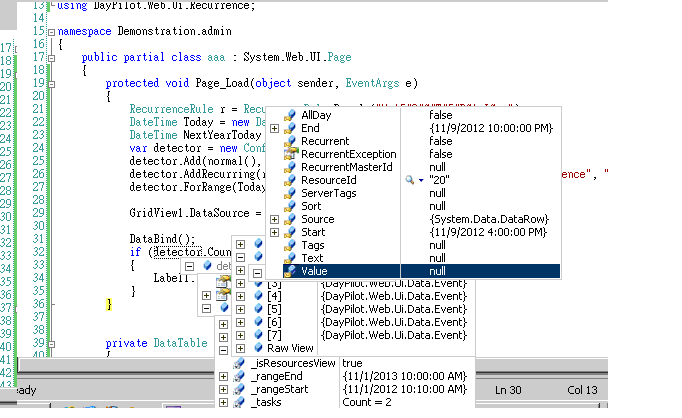This screenshot has height=418, width=682.
Task: Click the property icon beside Sort
Action: (290, 206)
